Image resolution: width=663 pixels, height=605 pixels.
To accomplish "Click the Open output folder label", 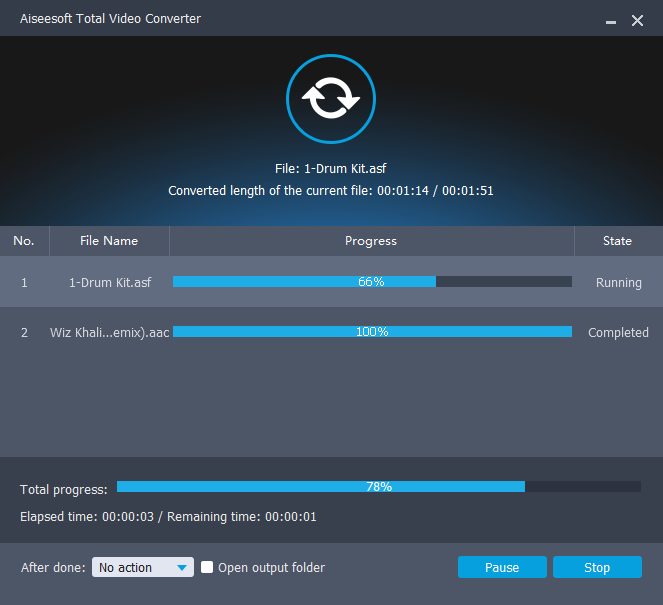I will [x=271, y=567].
